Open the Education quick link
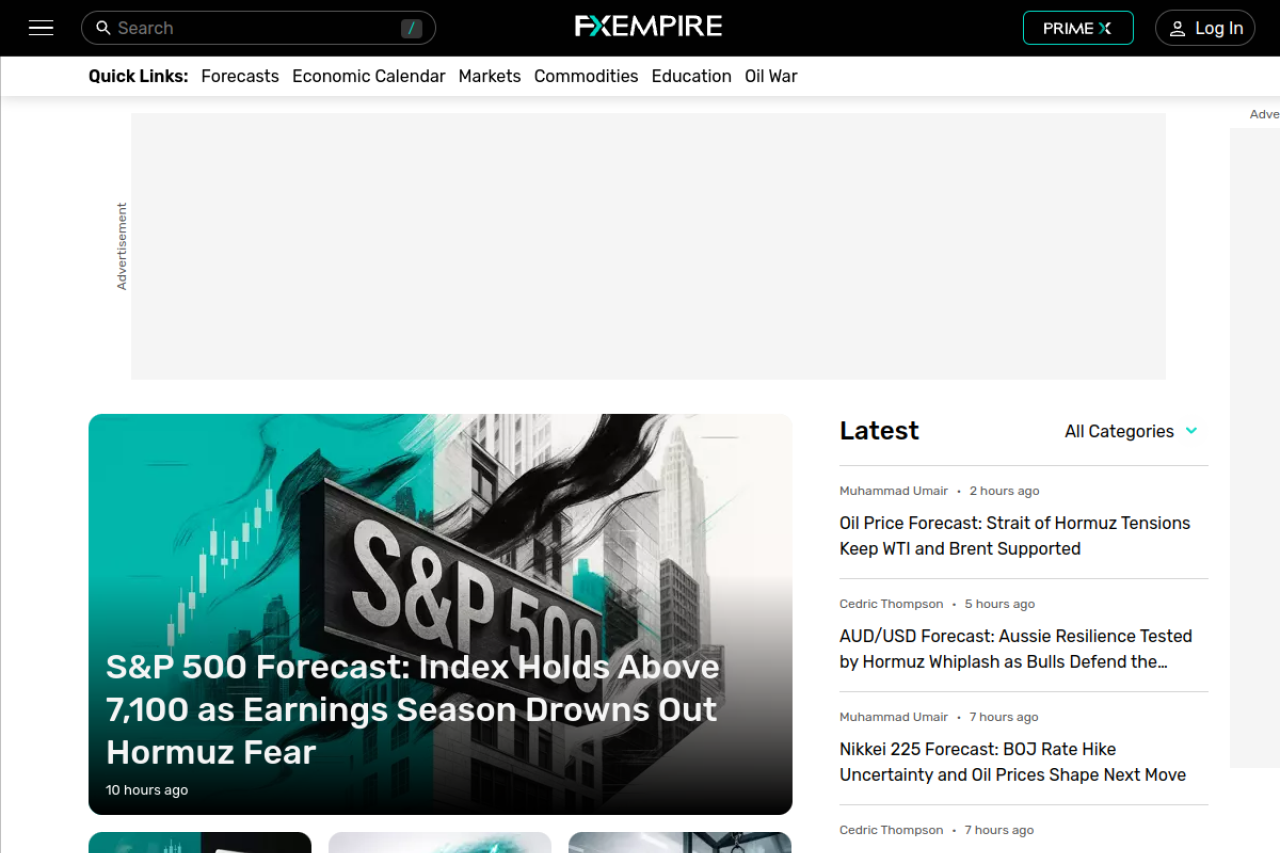Image resolution: width=1280 pixels, height=853 pixels. pyautogui.click(x=691, y=76)
